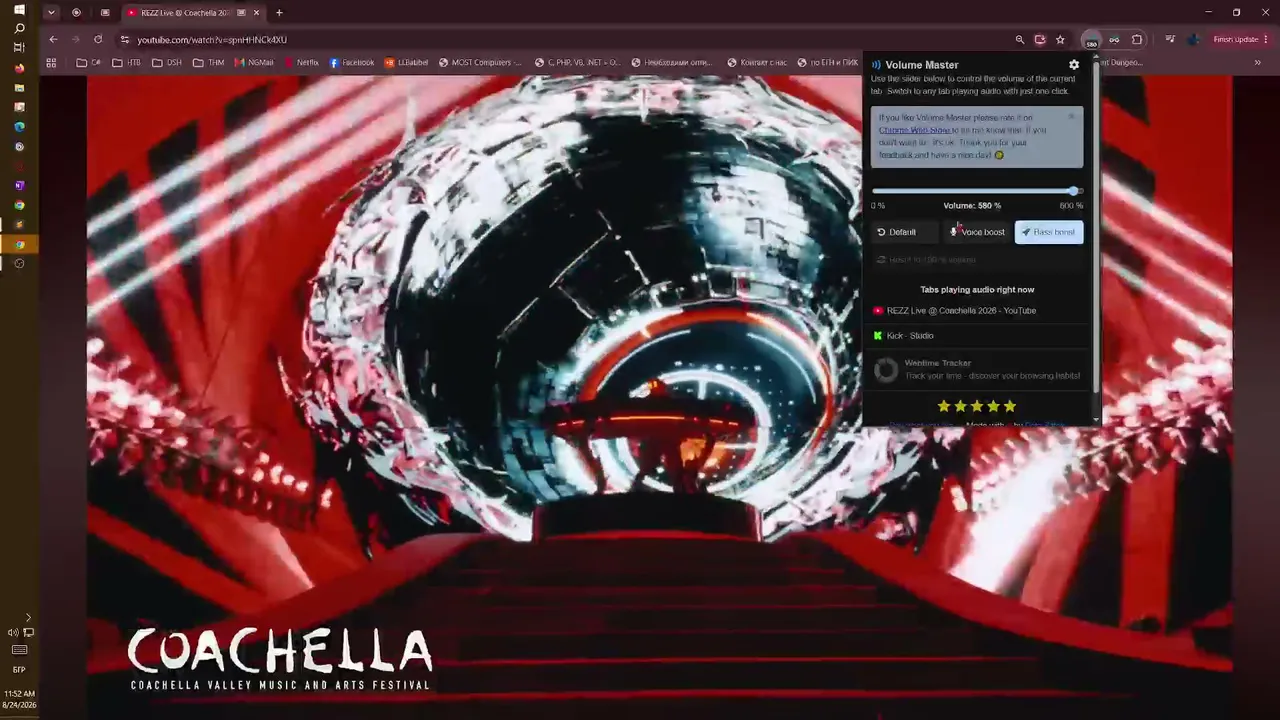The image size is (1280, 720).
Task: Open Microsoft Edge from the taskbar
Action: pos(19,127)
